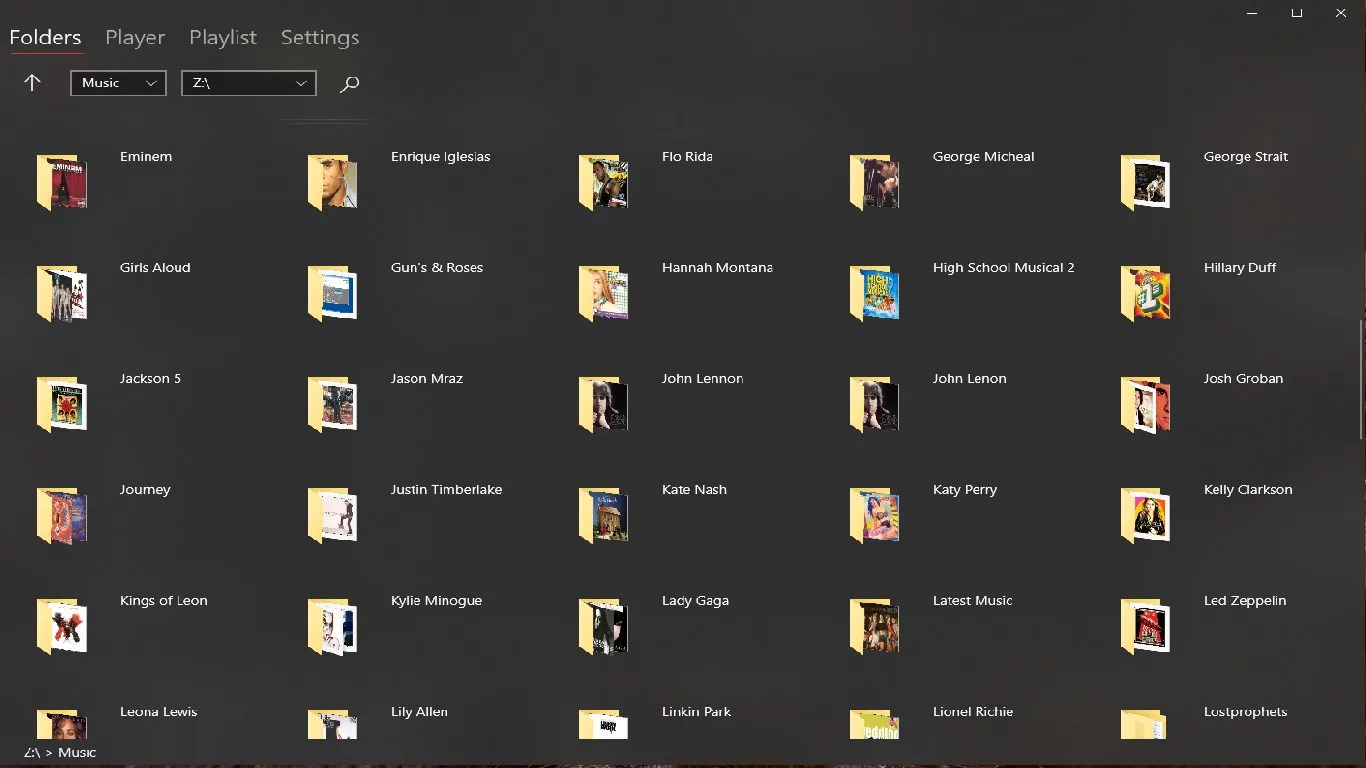Open the Jason Mraz folder icon

click(x=333, y=404)
